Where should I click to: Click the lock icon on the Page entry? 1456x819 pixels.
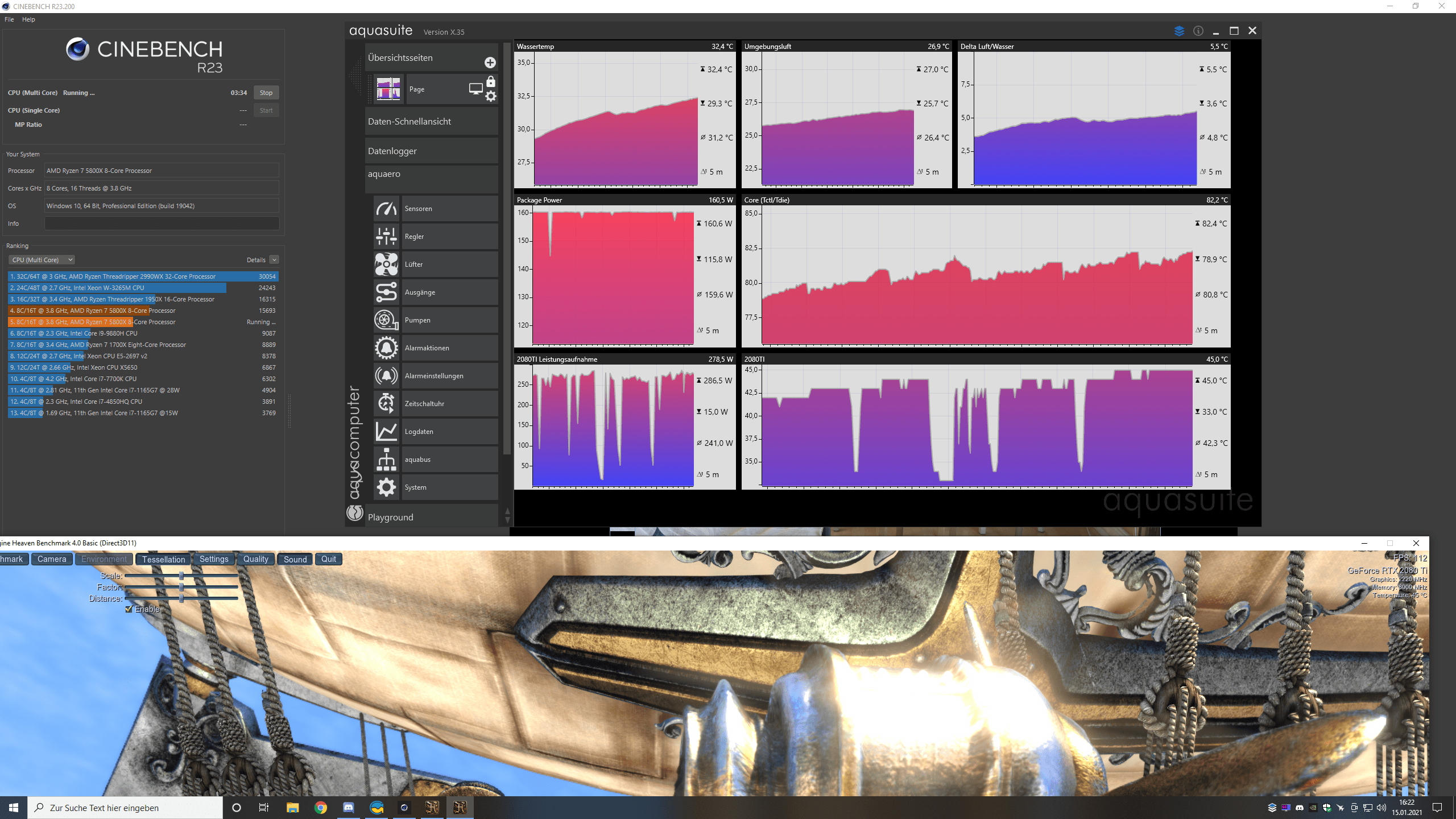pos(491,82)
